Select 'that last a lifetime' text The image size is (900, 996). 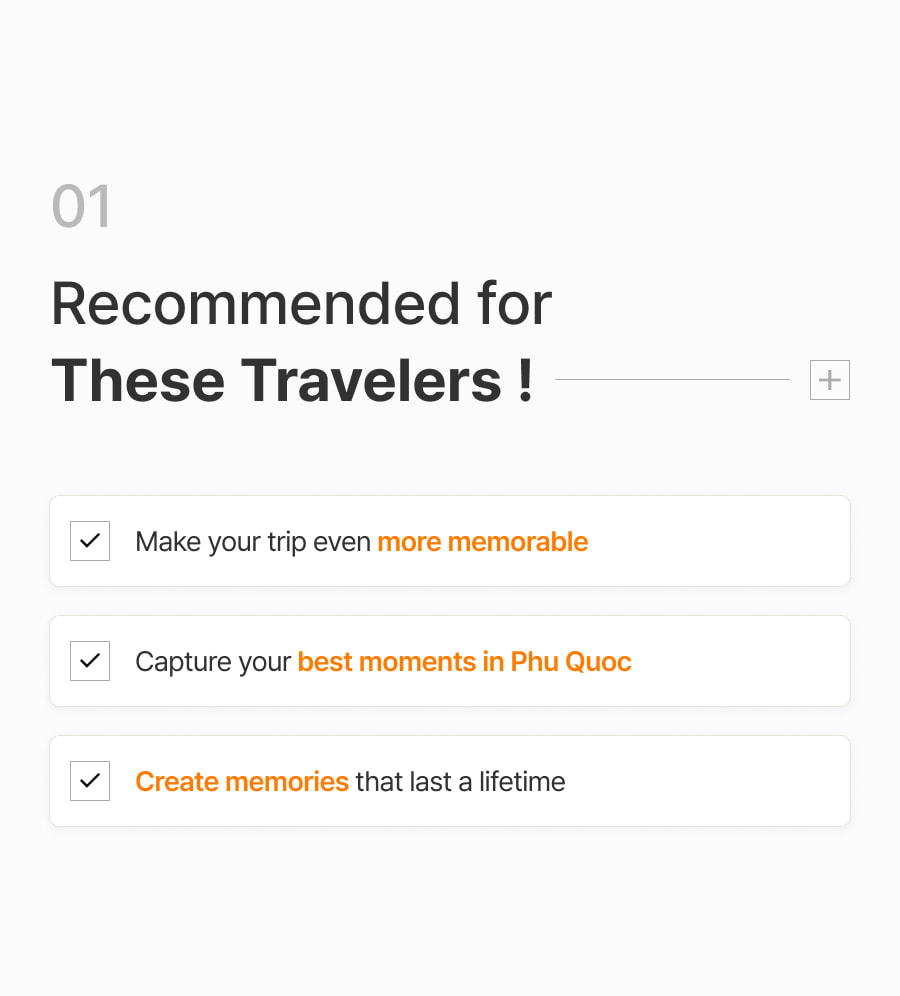tap(460, 781)
